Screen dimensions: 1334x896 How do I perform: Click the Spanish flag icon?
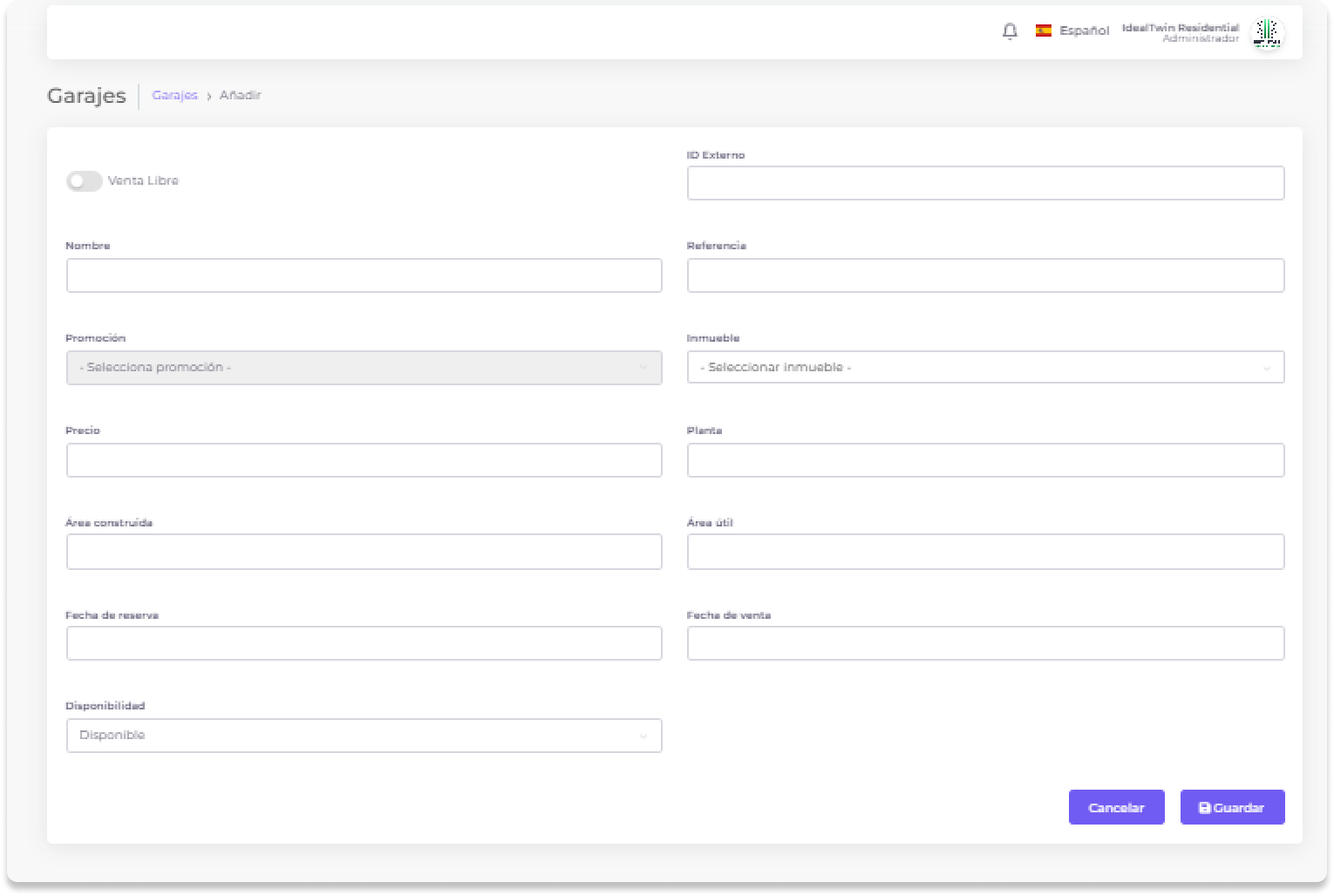click(1043, 31)
